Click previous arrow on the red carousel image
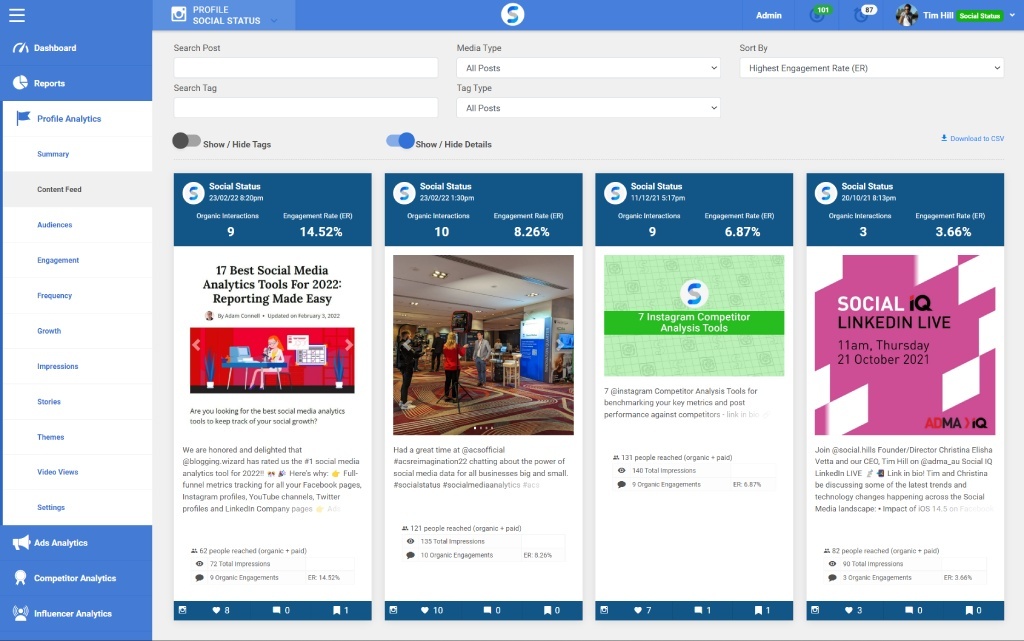This screenshot has width=1024, height=641. coord(197,345)
